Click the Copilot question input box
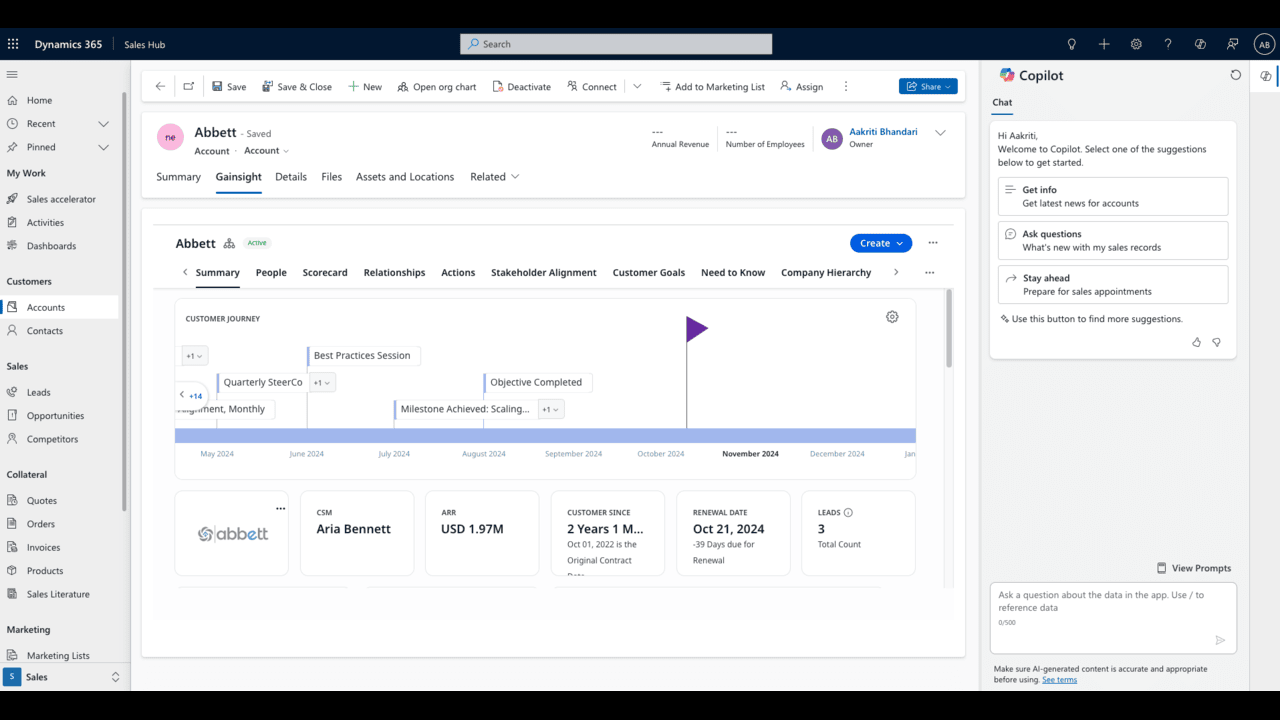The height and width of the screenshot is (720, 1280). click(1113, 618)
